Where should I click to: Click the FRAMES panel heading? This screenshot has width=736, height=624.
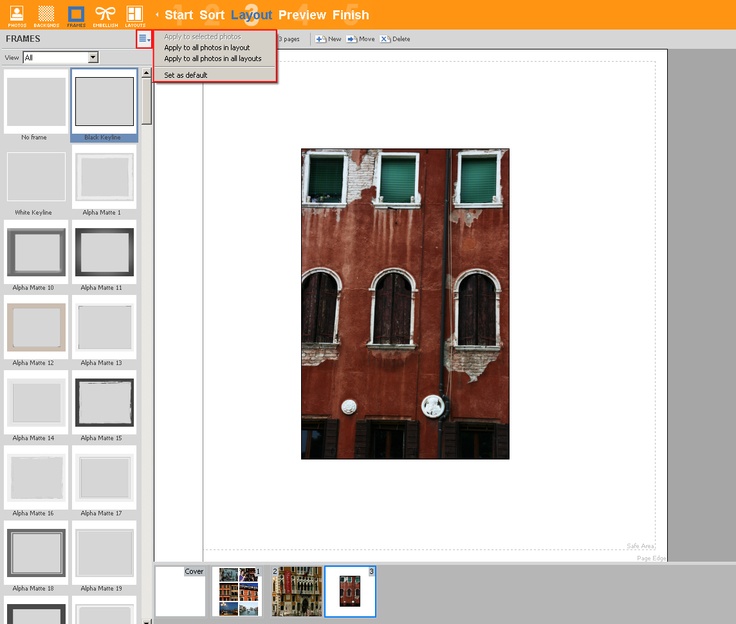pyautogui.click(x=23, y=39)
